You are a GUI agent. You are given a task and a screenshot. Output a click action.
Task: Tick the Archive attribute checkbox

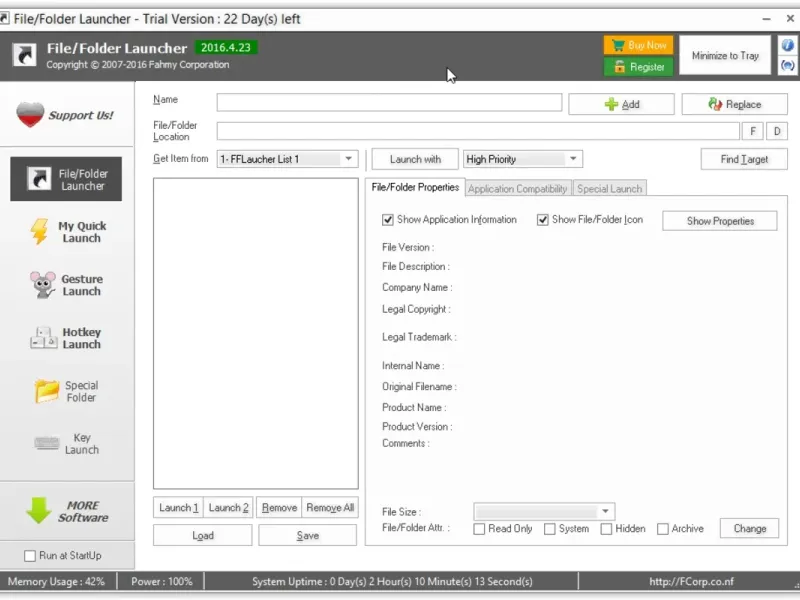pyautogui.click(x=663, y=529)
